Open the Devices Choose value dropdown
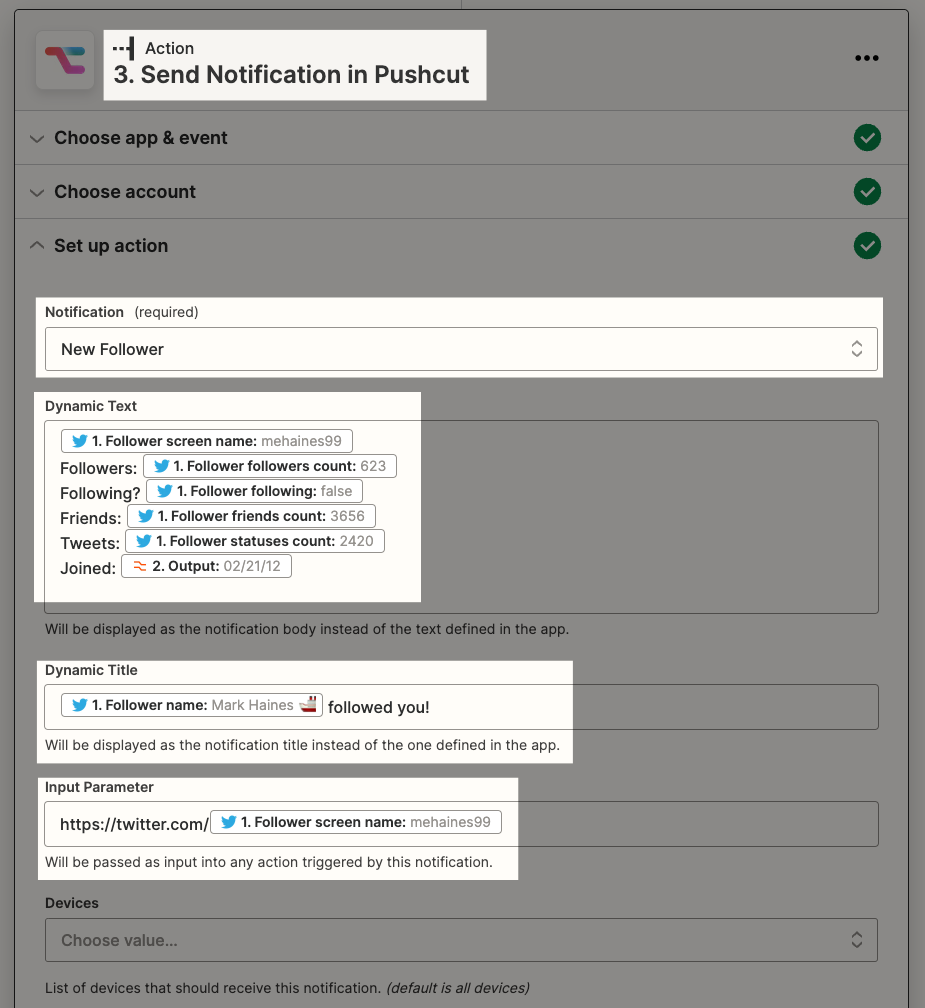The width and height of the screenshot is (925, 1008). click(461, 940)
